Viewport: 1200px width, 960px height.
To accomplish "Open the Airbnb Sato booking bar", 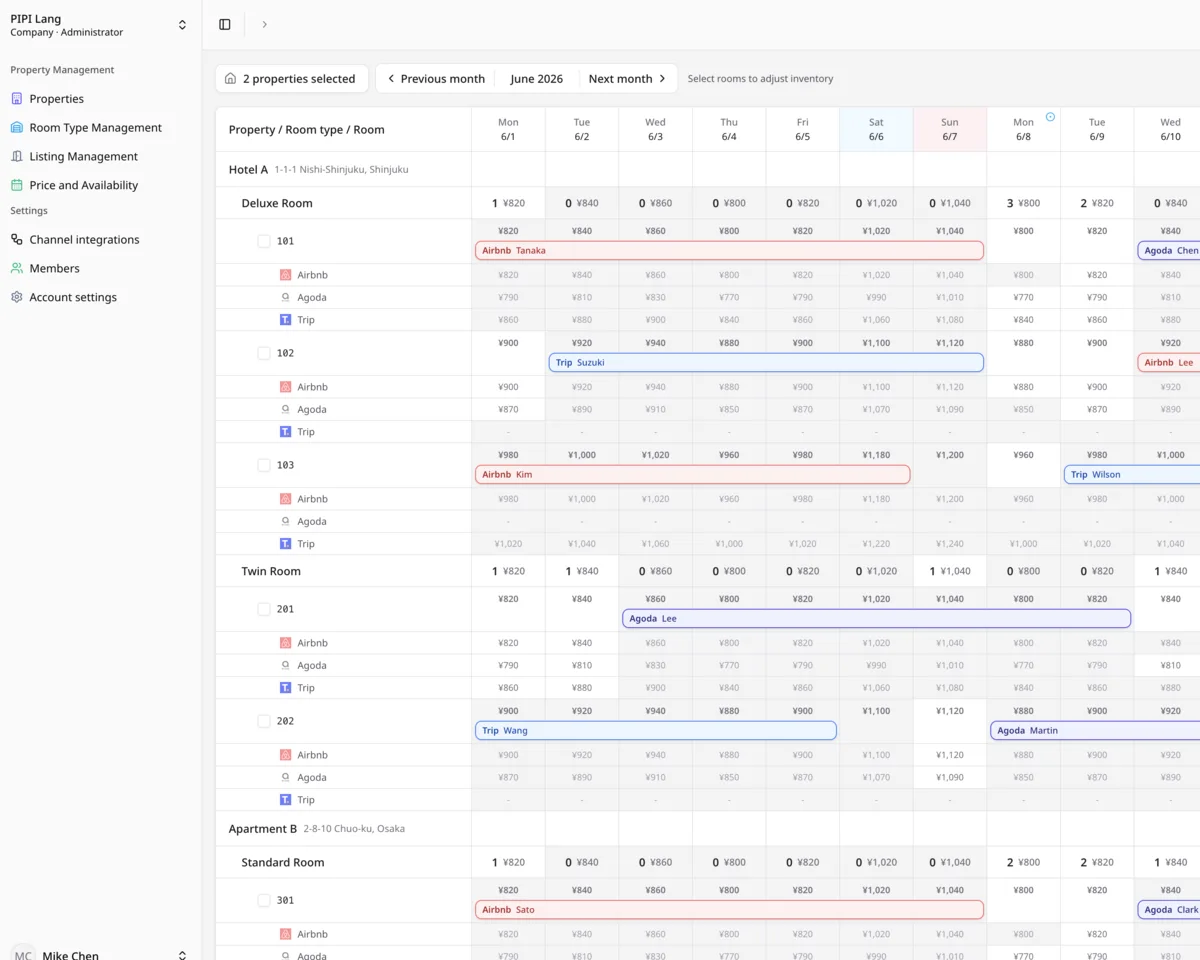I will coord(729,909).
